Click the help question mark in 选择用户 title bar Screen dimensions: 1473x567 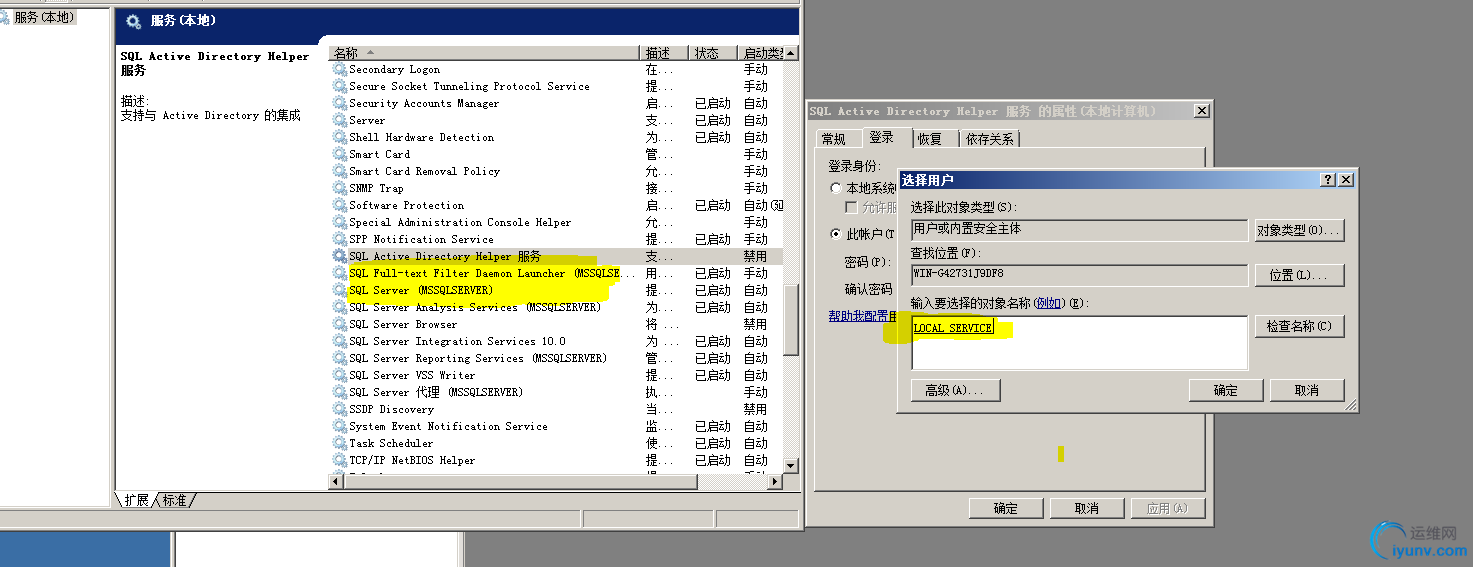(1328, 180)
